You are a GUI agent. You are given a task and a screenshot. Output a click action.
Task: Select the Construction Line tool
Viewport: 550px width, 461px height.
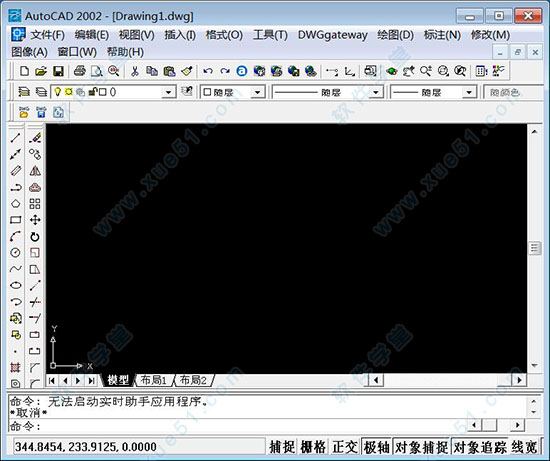[15, 154]
